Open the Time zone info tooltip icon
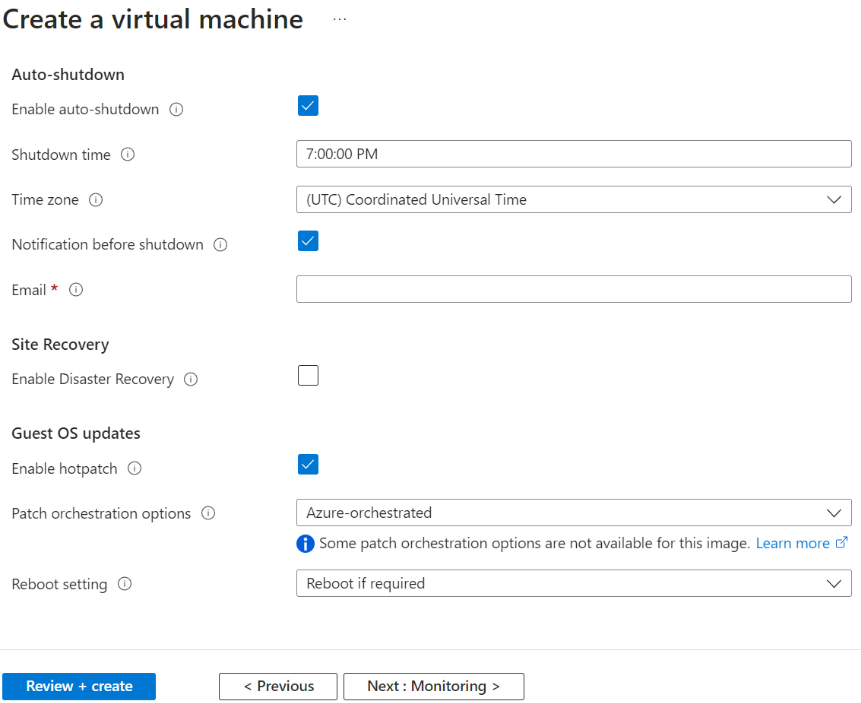 (95, 200)
